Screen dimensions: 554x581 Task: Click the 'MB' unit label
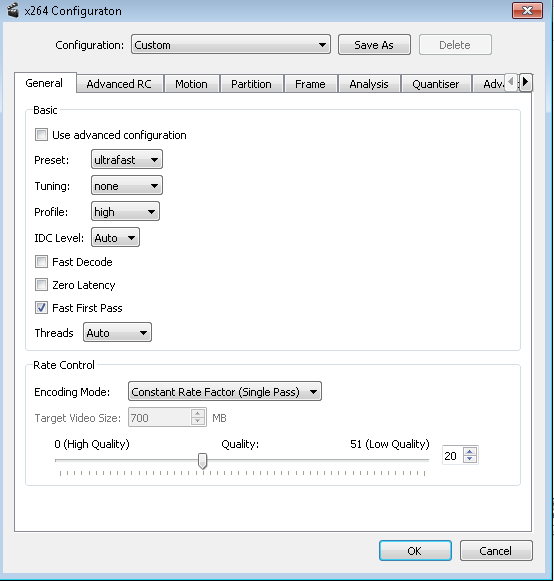click(219, 418)
